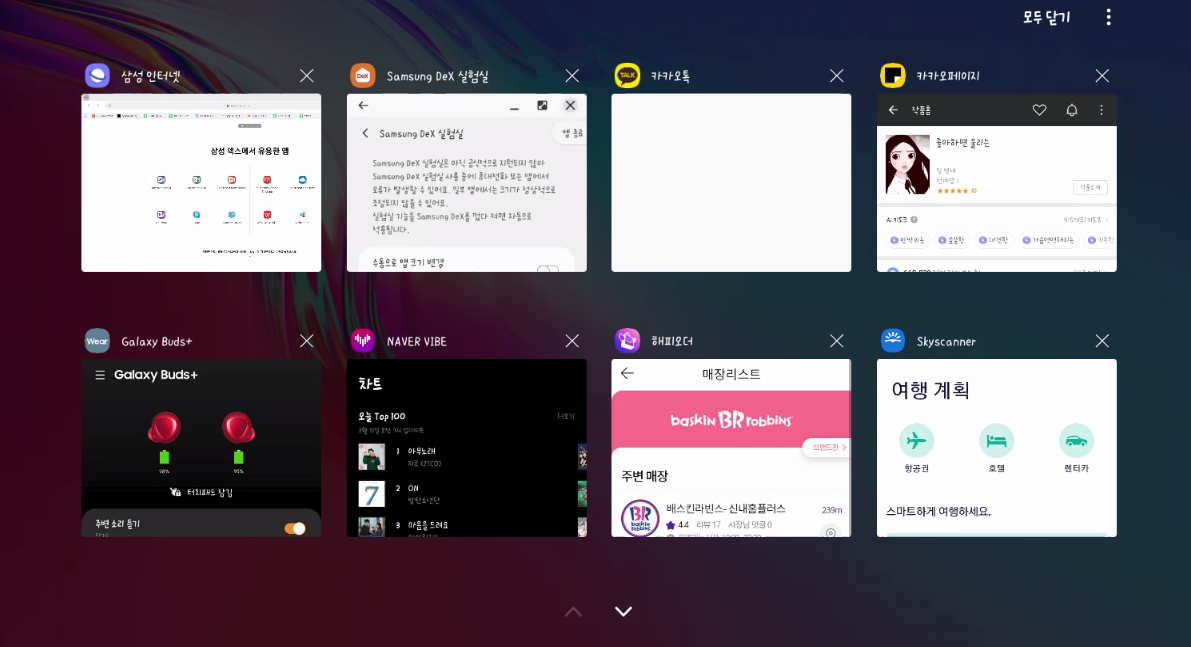Toggle 수동으로 앱 크기 변경 switch
Image resolution: width=1191 pixels, height=647 pixels.
pos(547,269)
